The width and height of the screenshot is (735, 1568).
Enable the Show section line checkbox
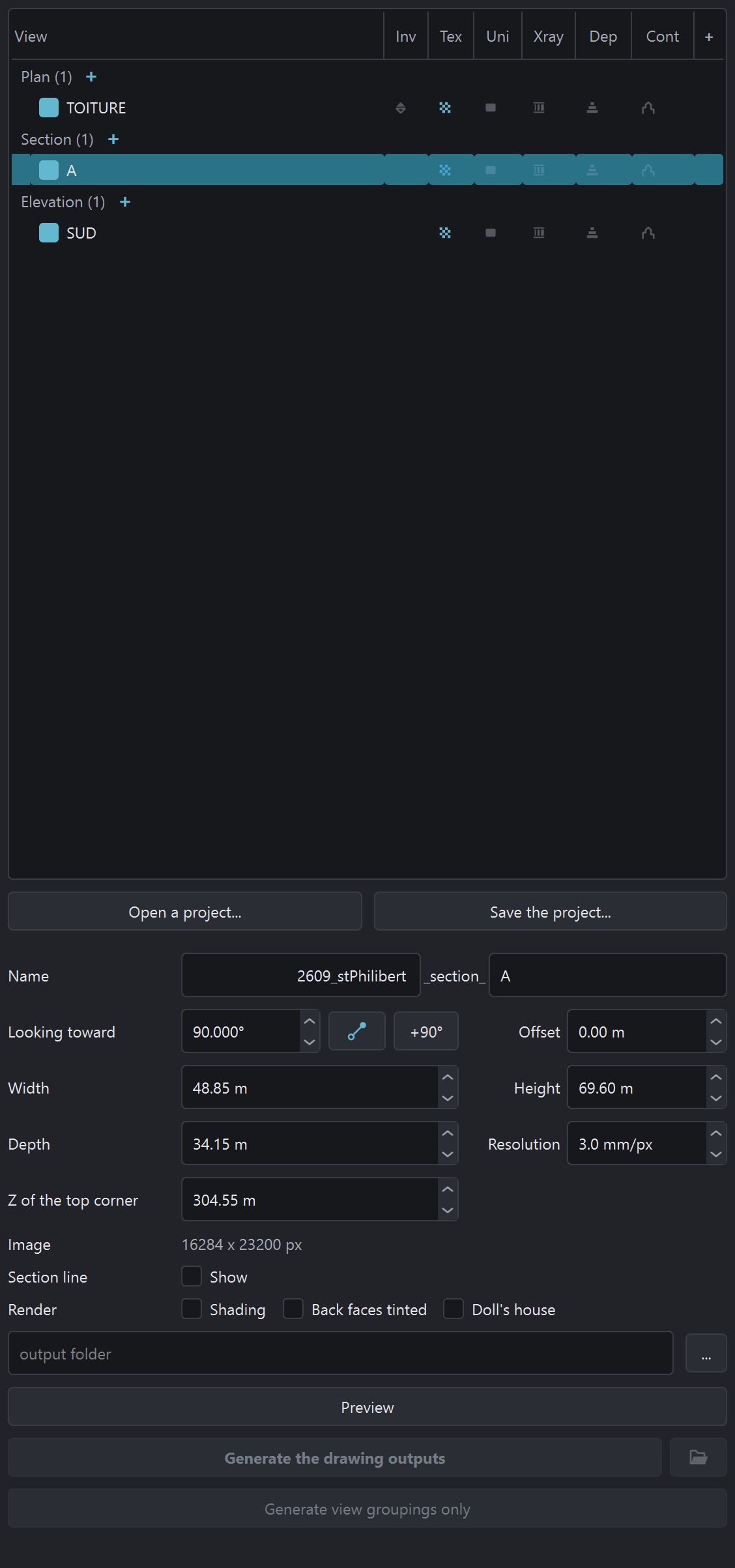click(192, 1276)
